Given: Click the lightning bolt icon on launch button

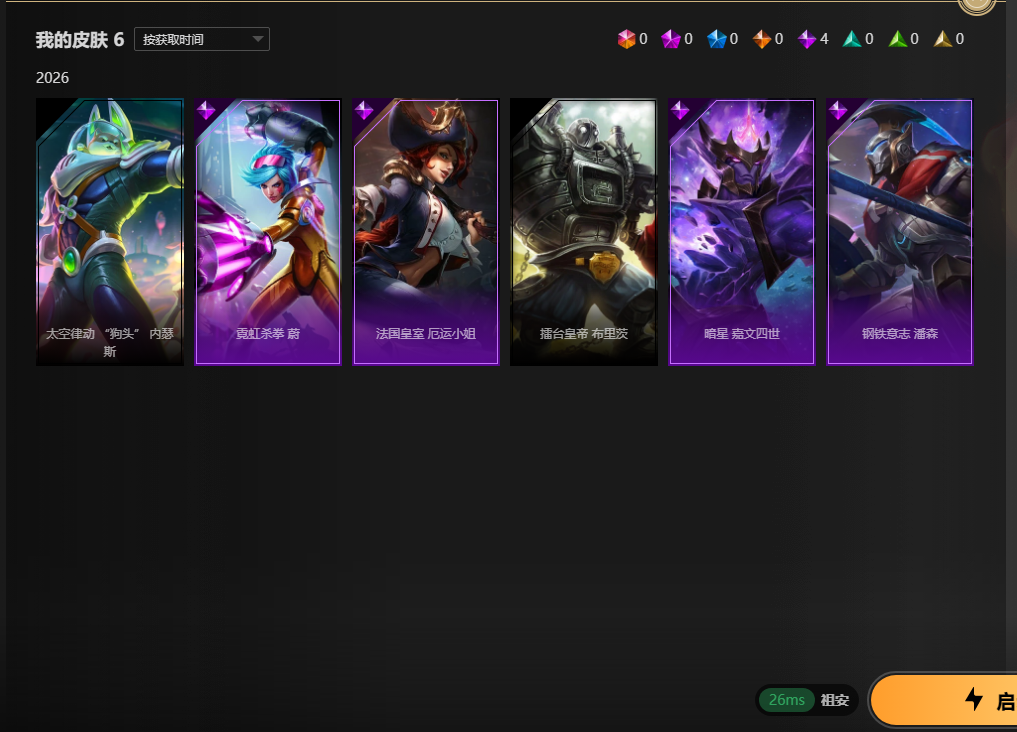Looking at the screenshot, I should (974, 699).
